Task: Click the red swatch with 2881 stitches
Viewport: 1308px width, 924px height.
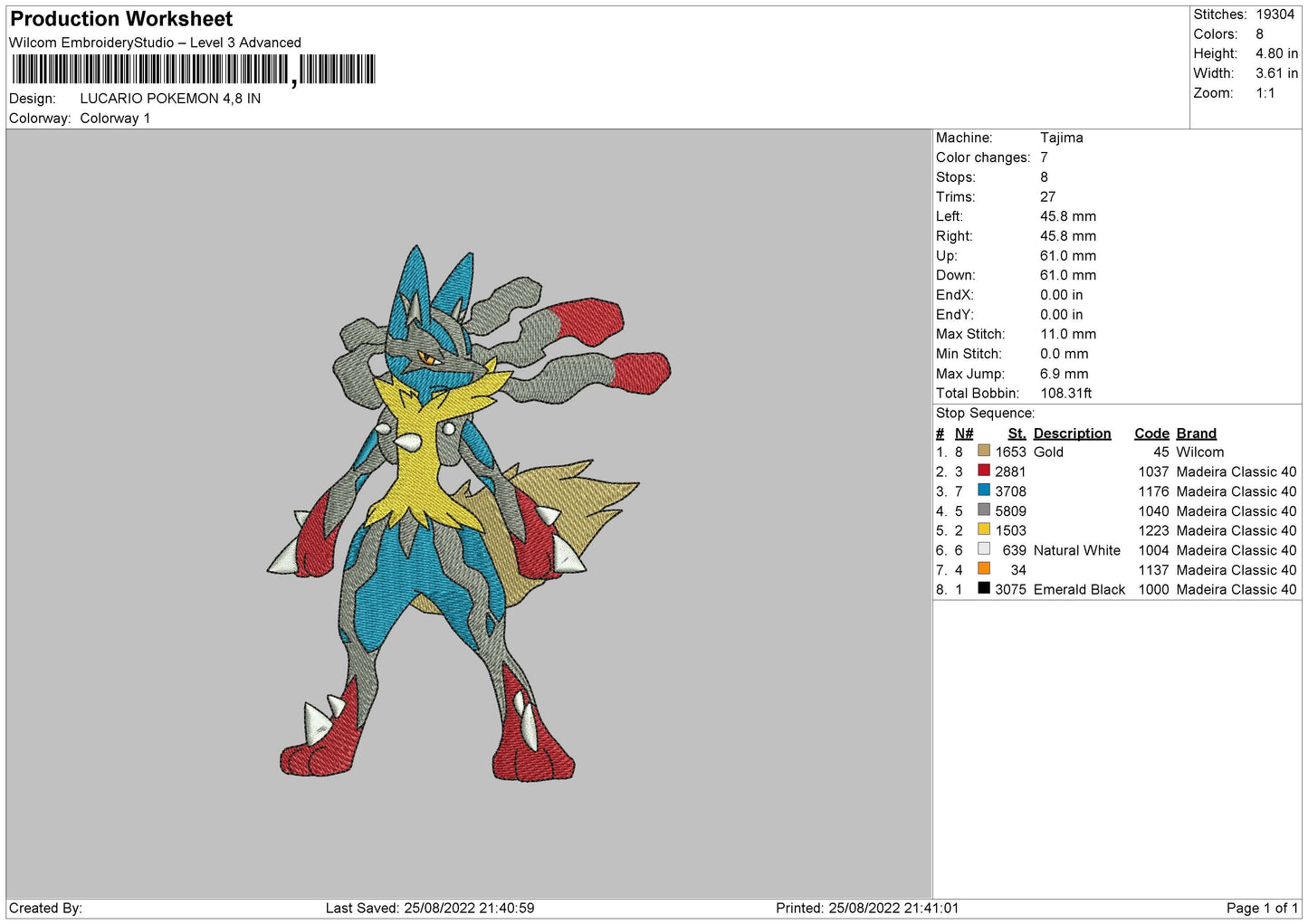Action: click(x=983, y=471)
